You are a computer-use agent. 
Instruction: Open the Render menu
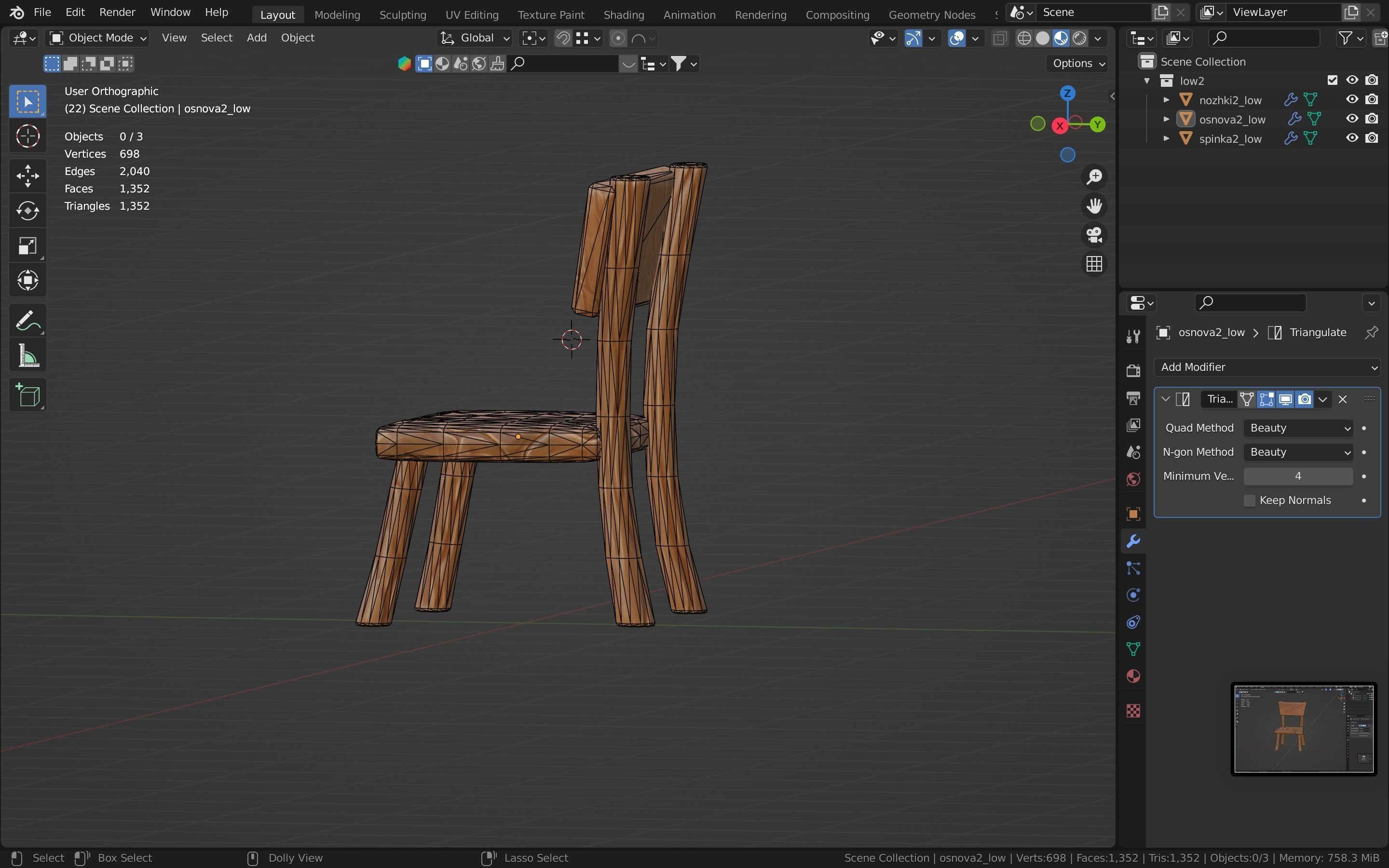[117, 12]
